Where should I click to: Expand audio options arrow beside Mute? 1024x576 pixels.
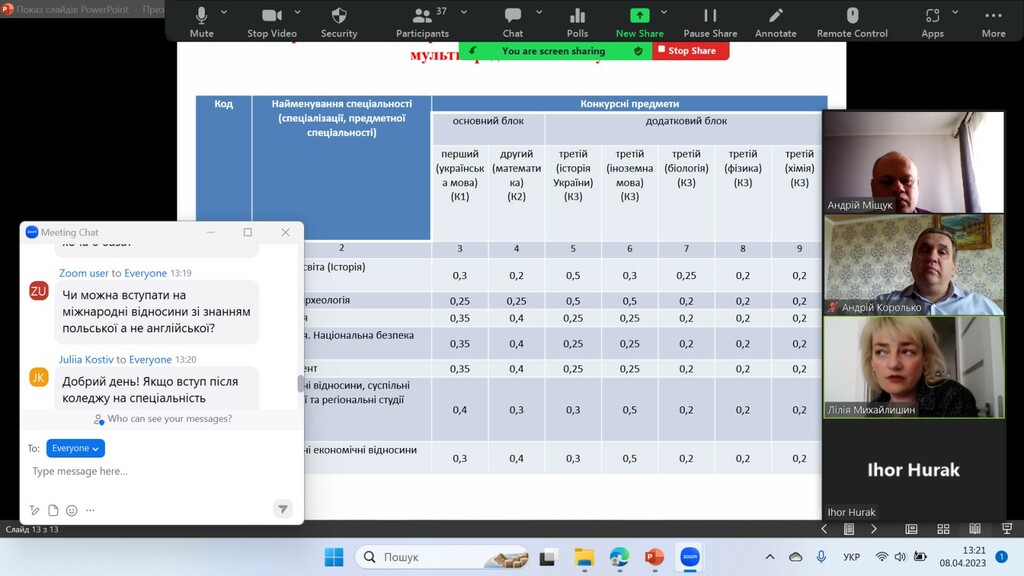click(x=224, y=13)
